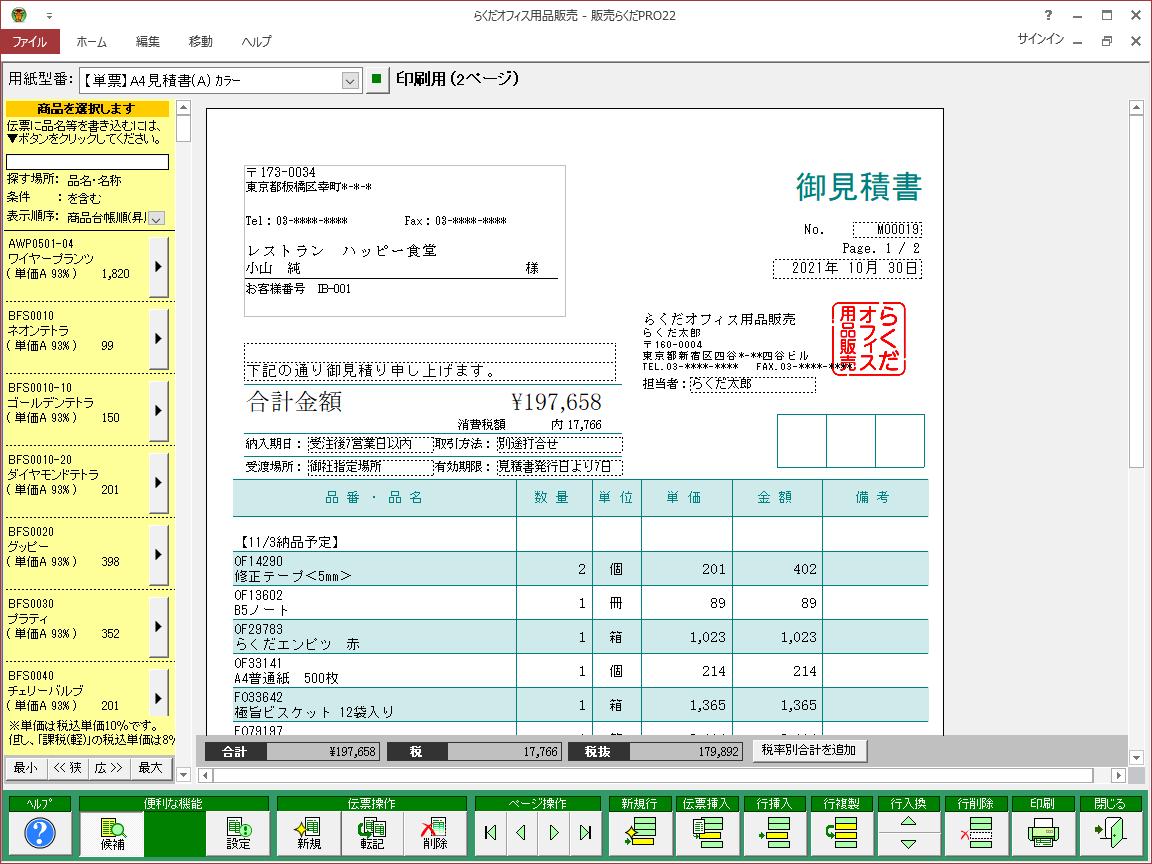This screenshot has width=1152, height=864.
Task: Click the green square button beside paper type
Action: coord(377,79)
